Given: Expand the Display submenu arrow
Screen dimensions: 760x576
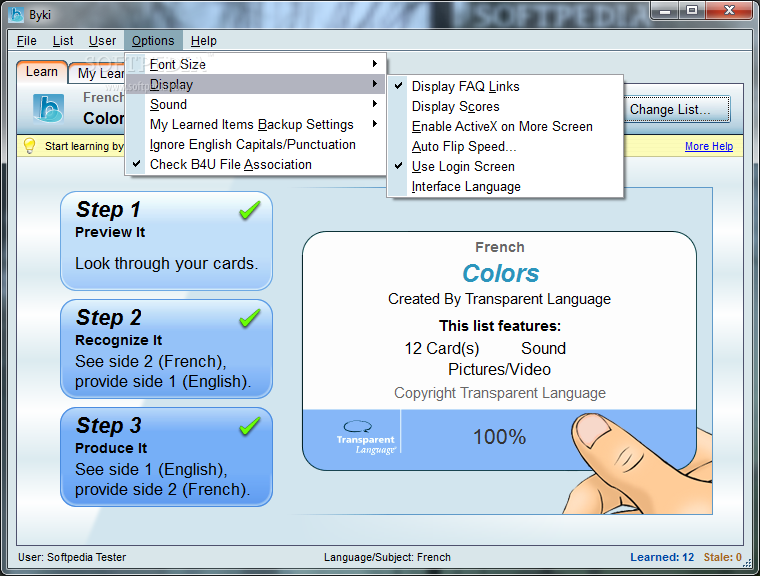Looking at the screenshot, I should coord(375,84).
